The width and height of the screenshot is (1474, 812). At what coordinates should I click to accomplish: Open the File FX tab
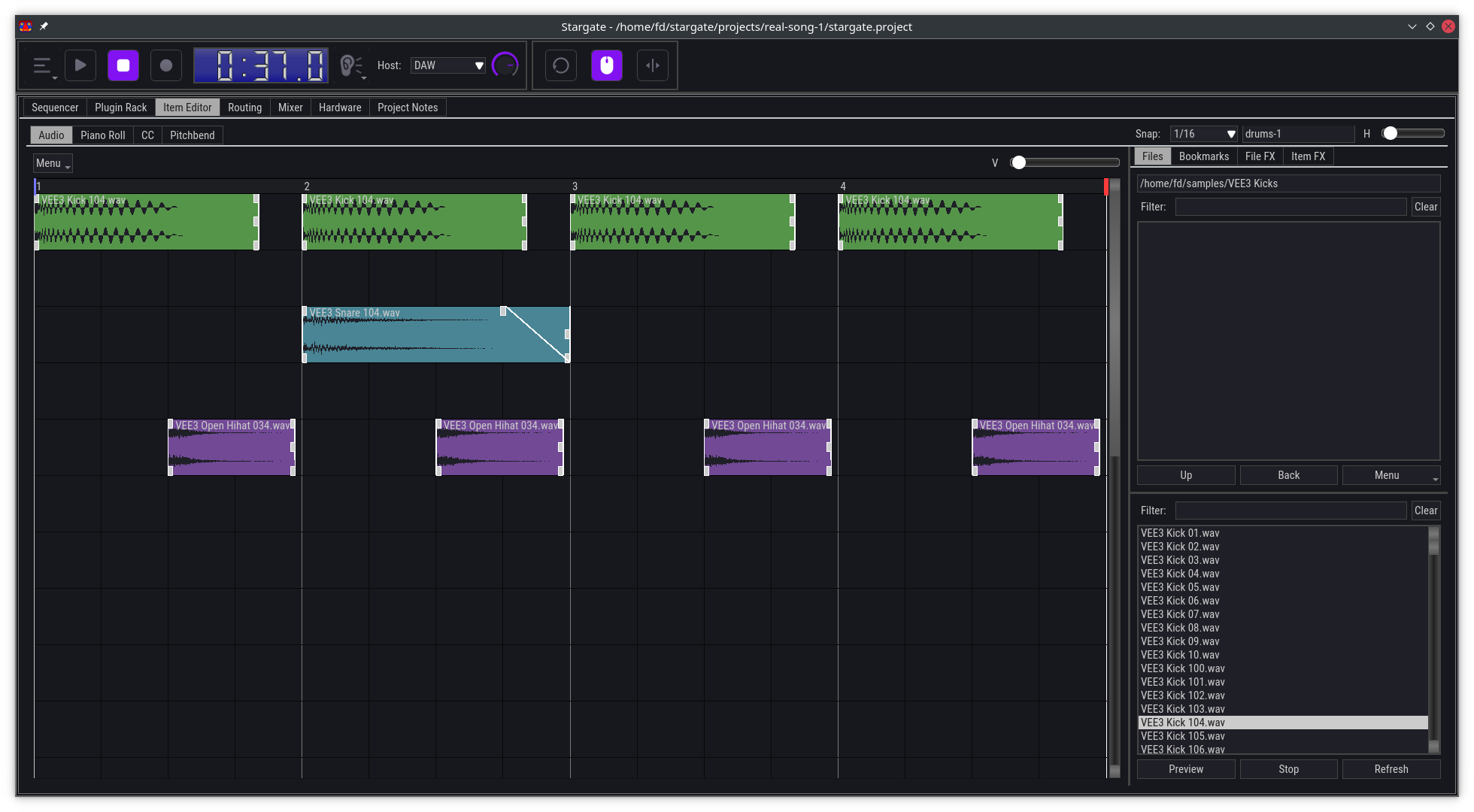(x=1260, y=156)
